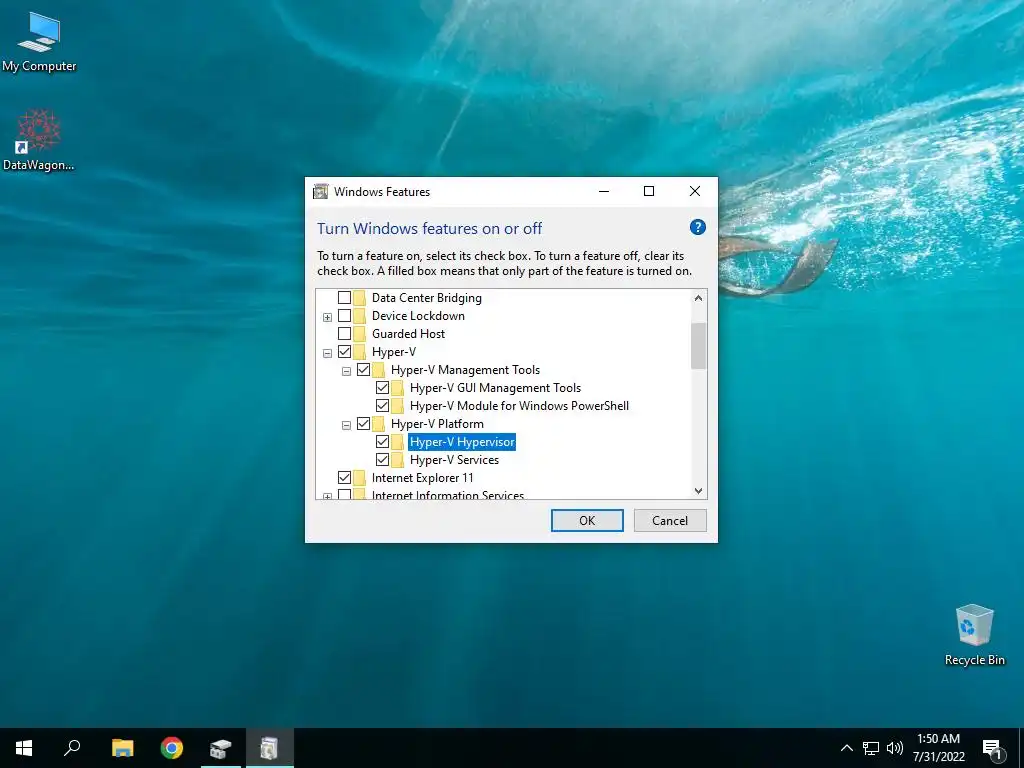
Task: Select Windows Features taskbar icon
Action: pyautogui.click(x=270, y=748)
